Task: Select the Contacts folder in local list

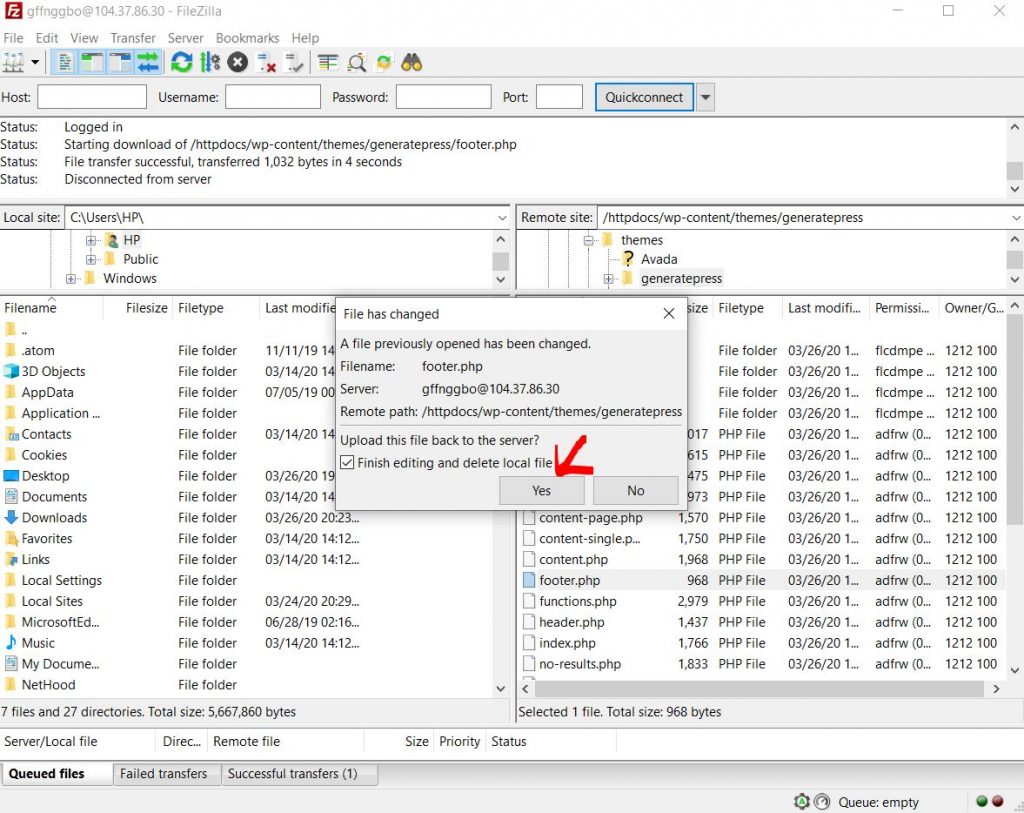Action: 38,434
